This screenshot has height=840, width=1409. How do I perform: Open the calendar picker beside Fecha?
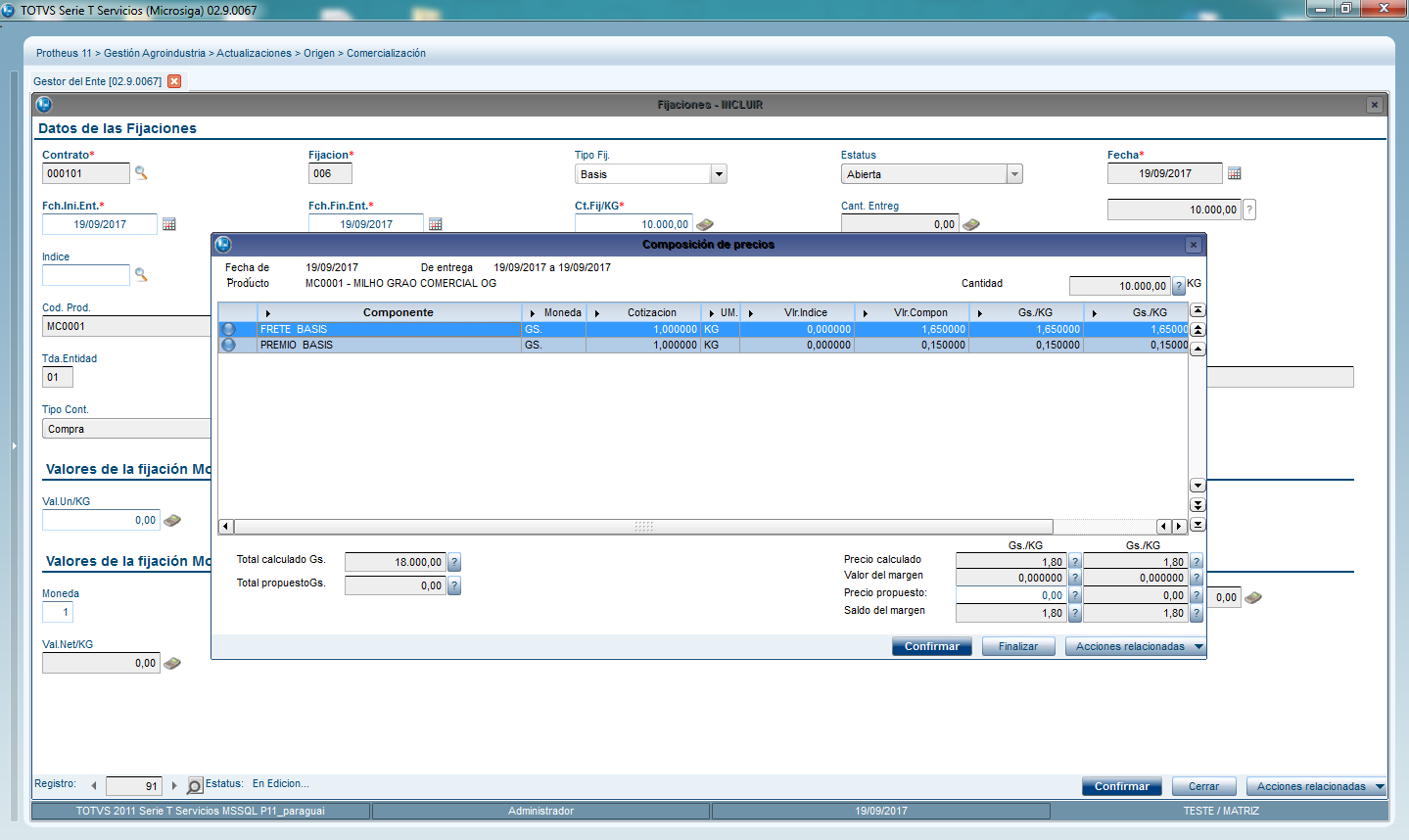click(x=1235, y=173)
